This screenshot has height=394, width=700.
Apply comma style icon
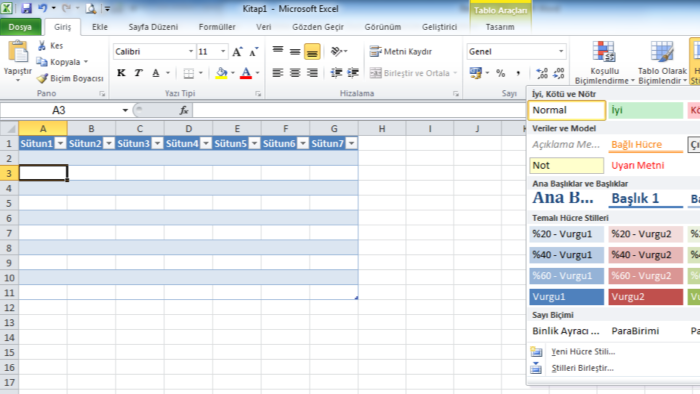coord(518,73)
